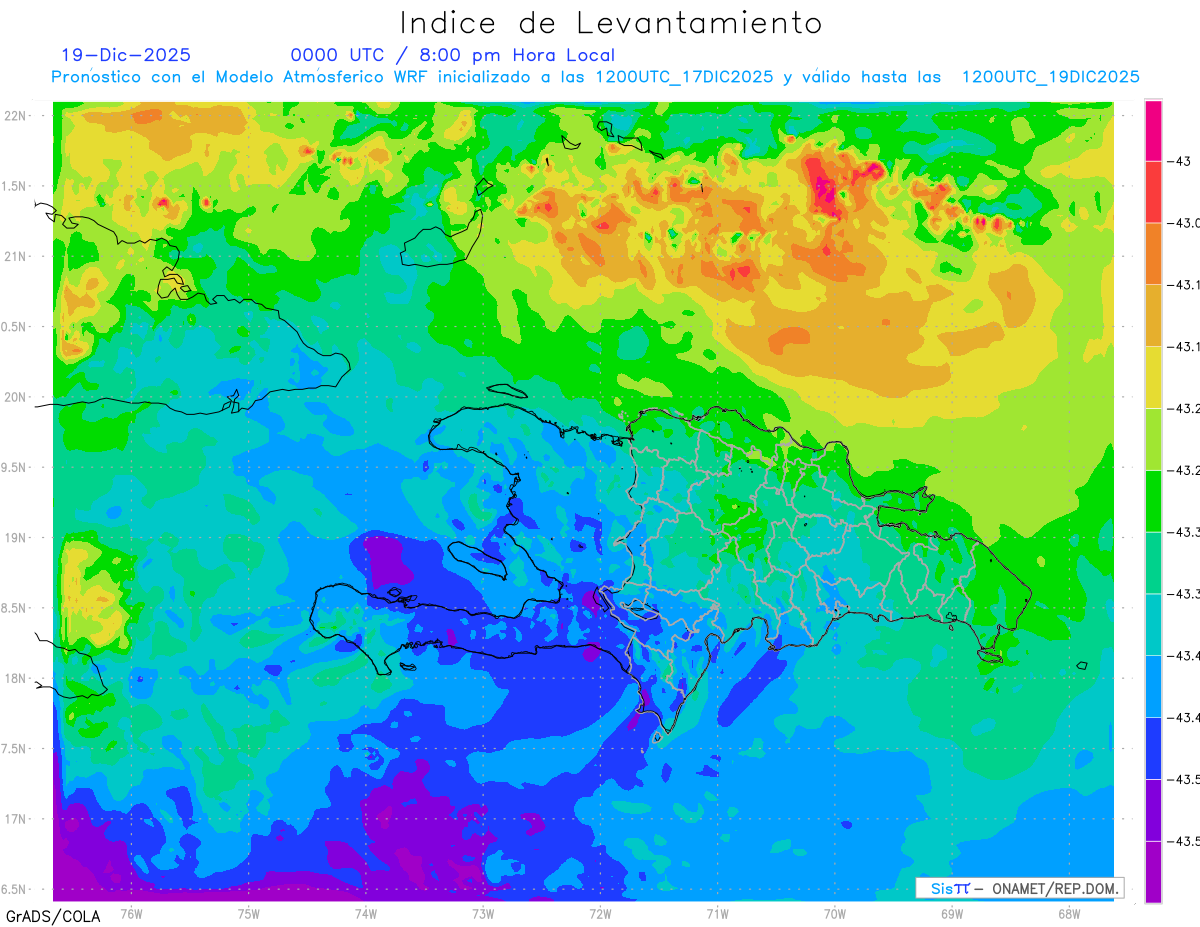Click the "68W" longitude label

click(x=1068, y=913)
